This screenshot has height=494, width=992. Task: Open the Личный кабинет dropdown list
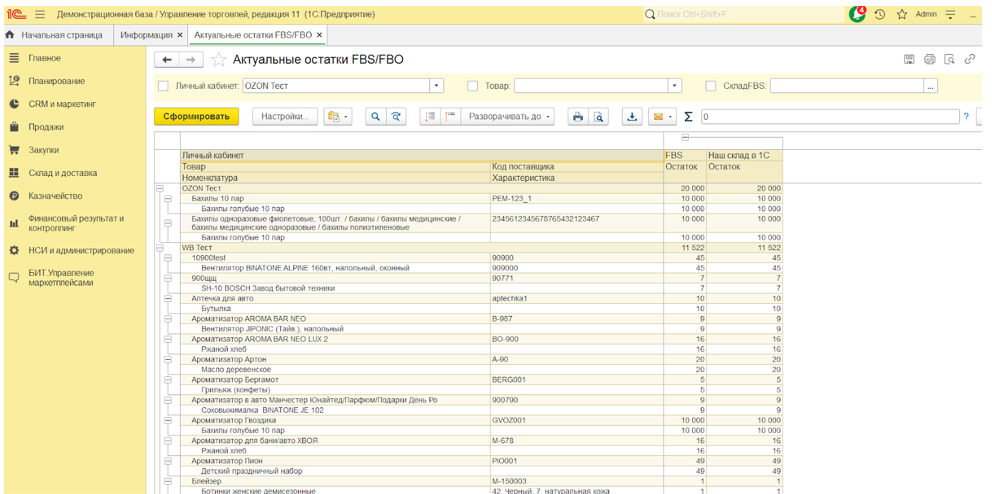pyautogui.click(x=436, y=86)
